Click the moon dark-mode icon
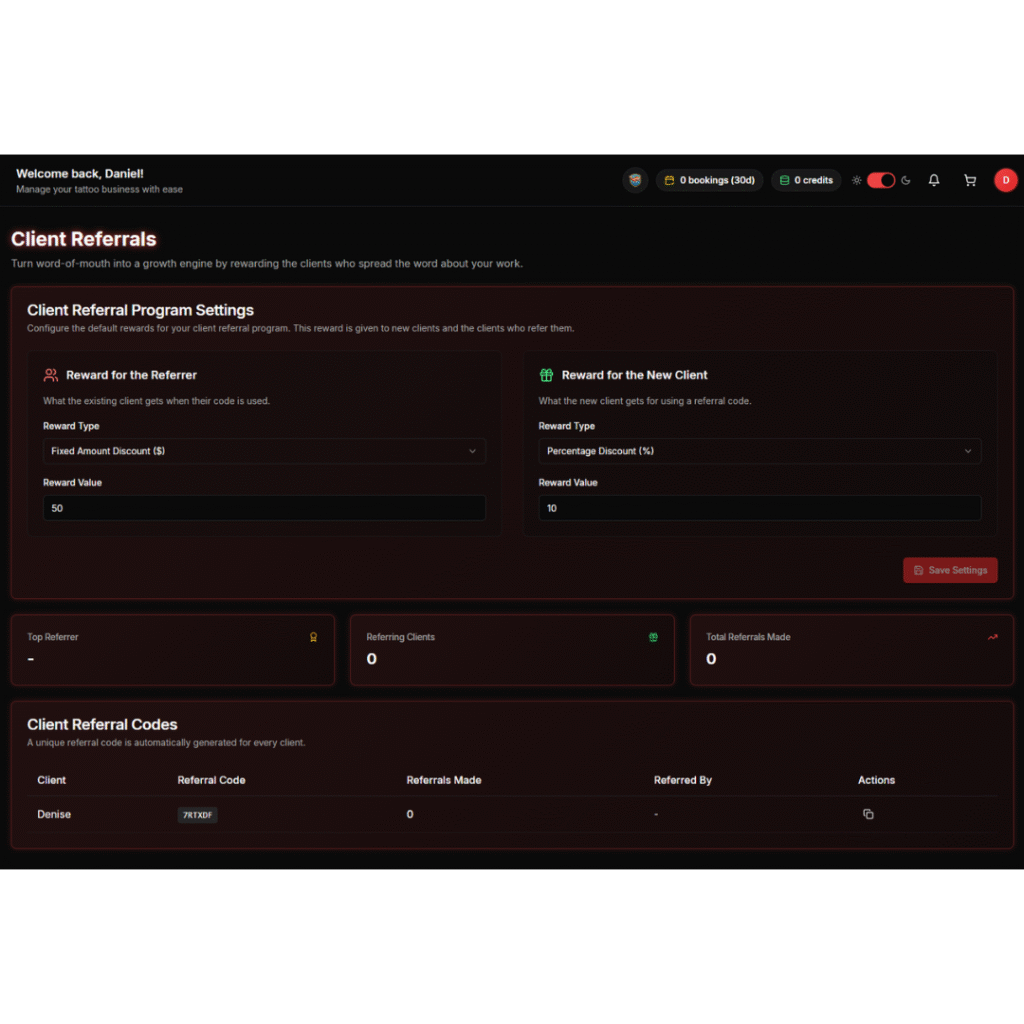1024x1024 pixels. click(906, 181)
